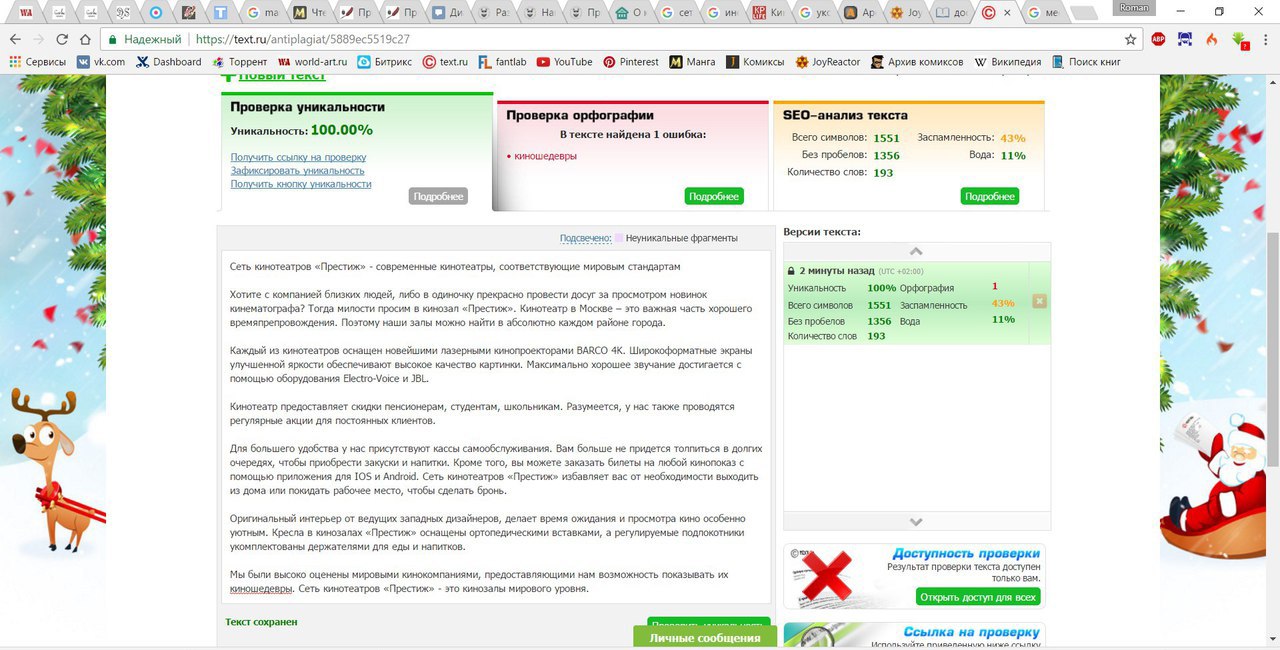Open the Adblock Plus extension
This screenshot has width=1280, height=650.
point(1158,39)
